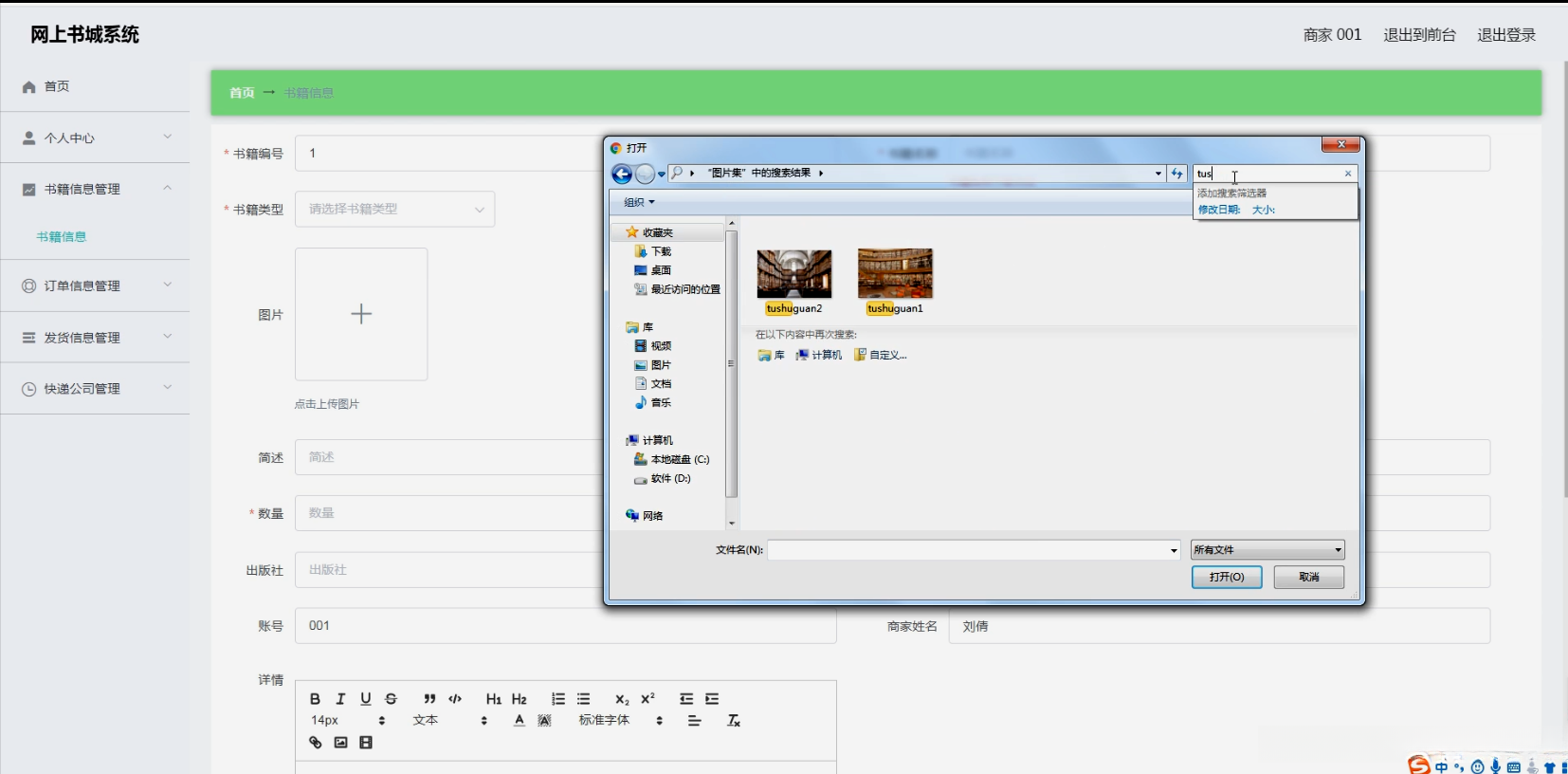Apply Heading 2 style in the editor
The height and width of the screenshot is (774, 1568).
pyautogui.click(x=520, y=699)
